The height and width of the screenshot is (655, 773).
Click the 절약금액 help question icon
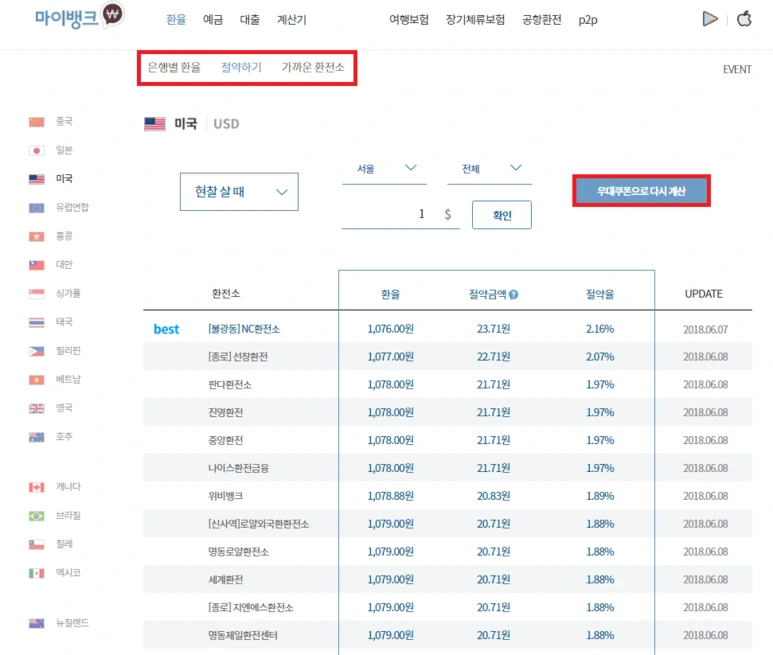coord(513,295)
